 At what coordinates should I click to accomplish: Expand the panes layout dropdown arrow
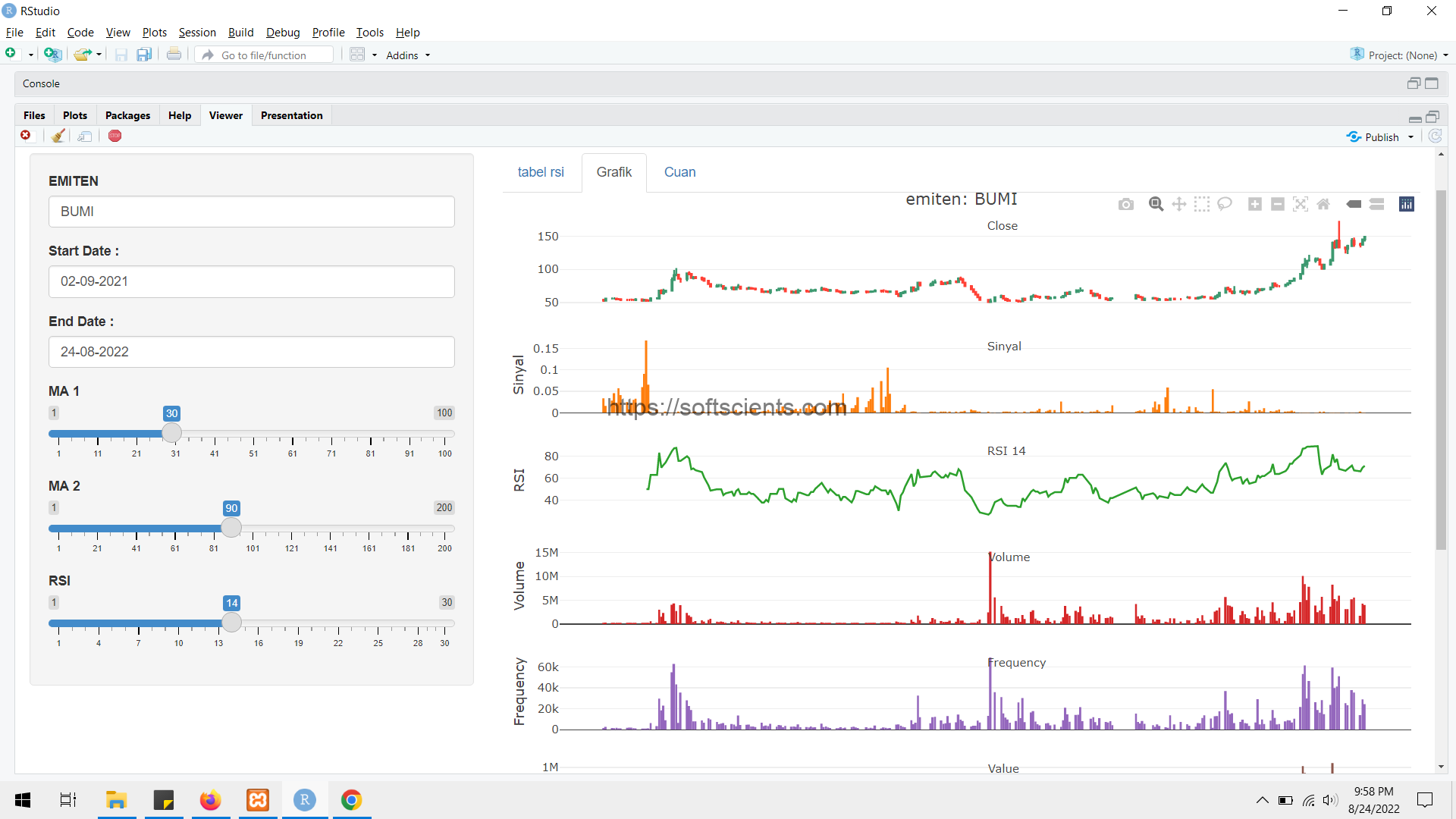(375, 55)
